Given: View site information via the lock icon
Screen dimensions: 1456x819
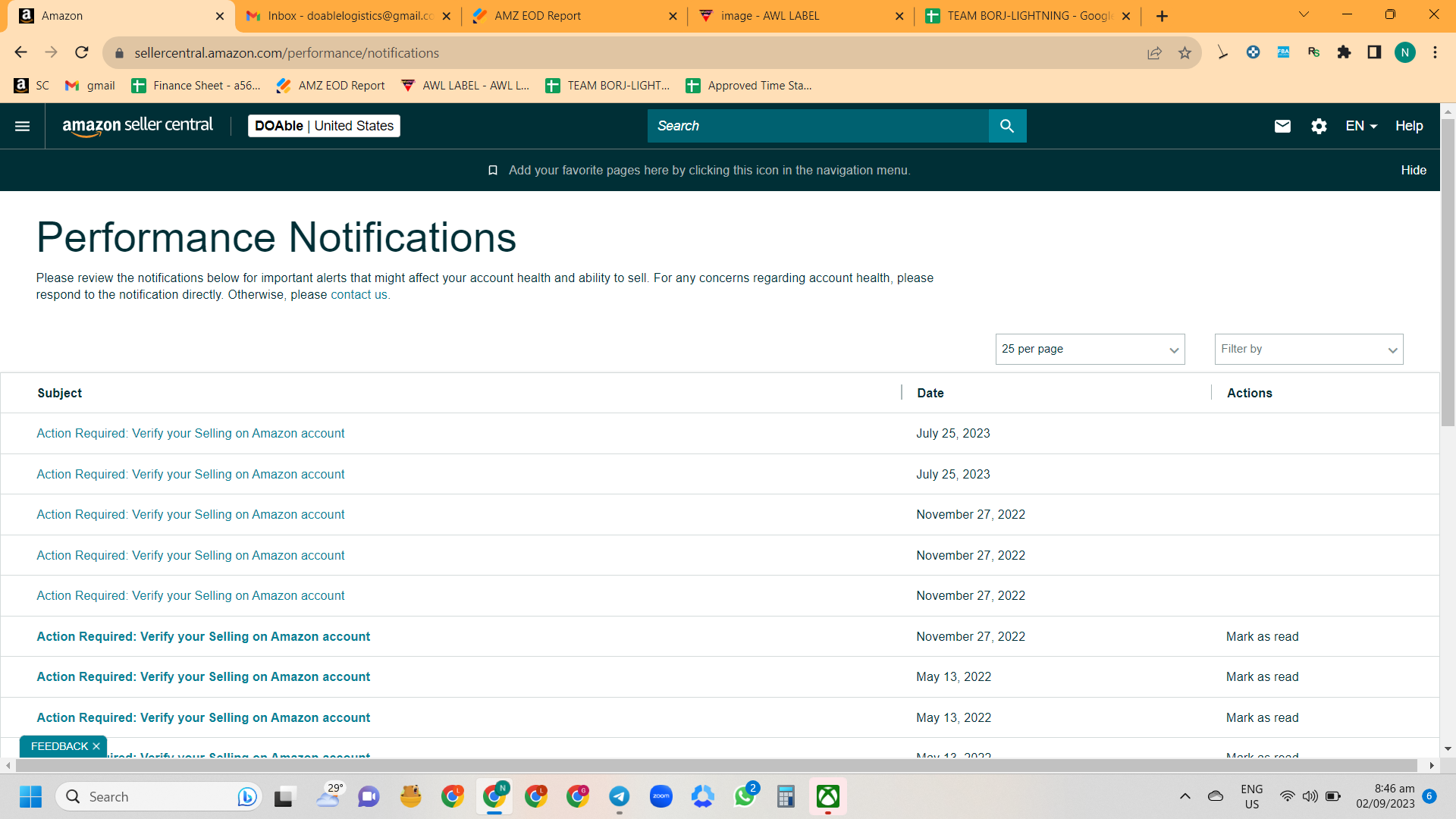Looking at the screenshot, I should 119,53.
